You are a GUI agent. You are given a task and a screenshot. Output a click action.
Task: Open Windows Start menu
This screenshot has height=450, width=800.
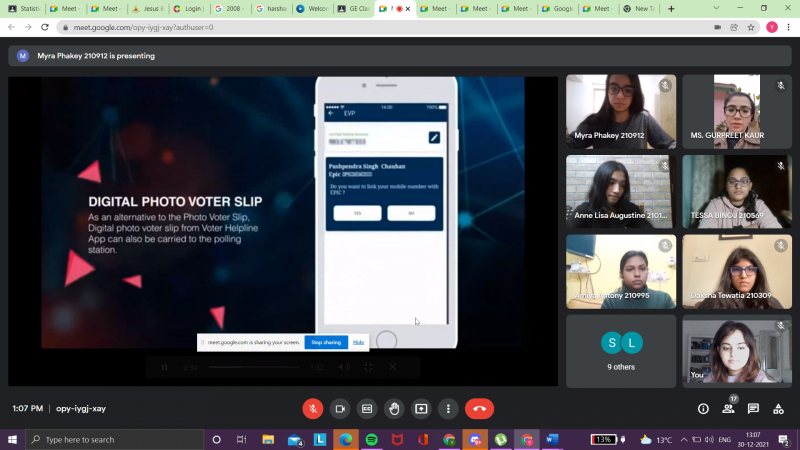click(12, 439)
